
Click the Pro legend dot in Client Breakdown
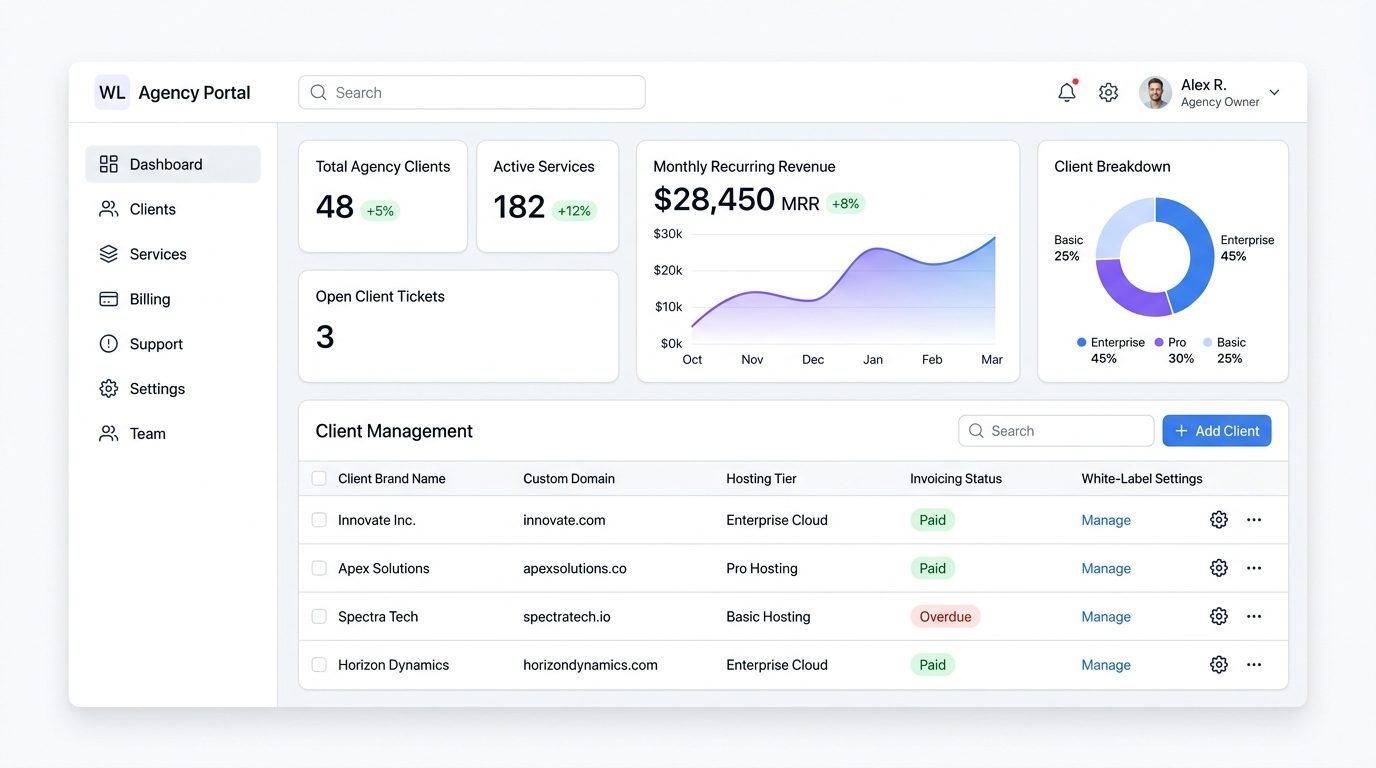[1159, 342]
